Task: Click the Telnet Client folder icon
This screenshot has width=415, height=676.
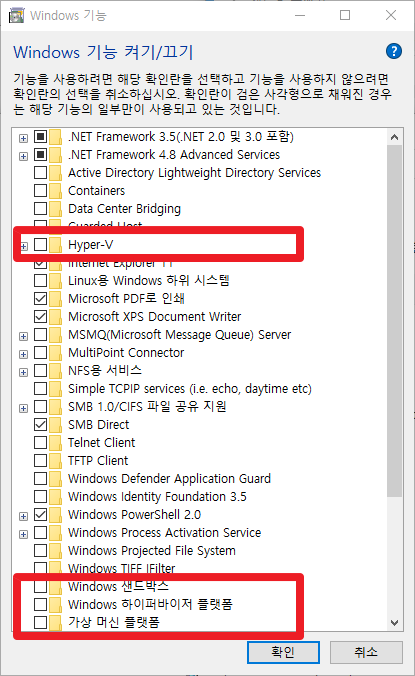Action: [x=55, y=443]
